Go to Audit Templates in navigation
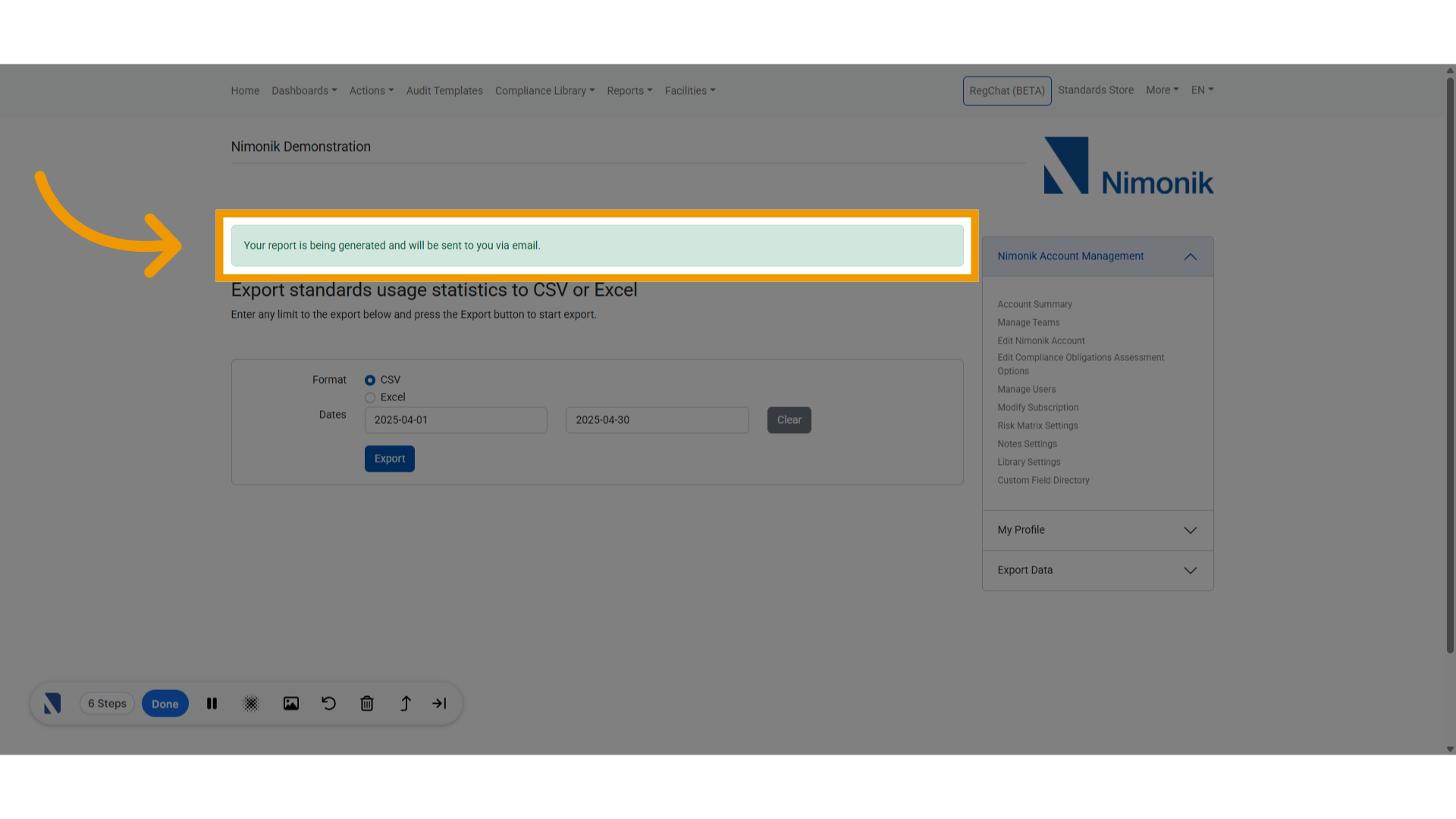 (x=444, y=91)
